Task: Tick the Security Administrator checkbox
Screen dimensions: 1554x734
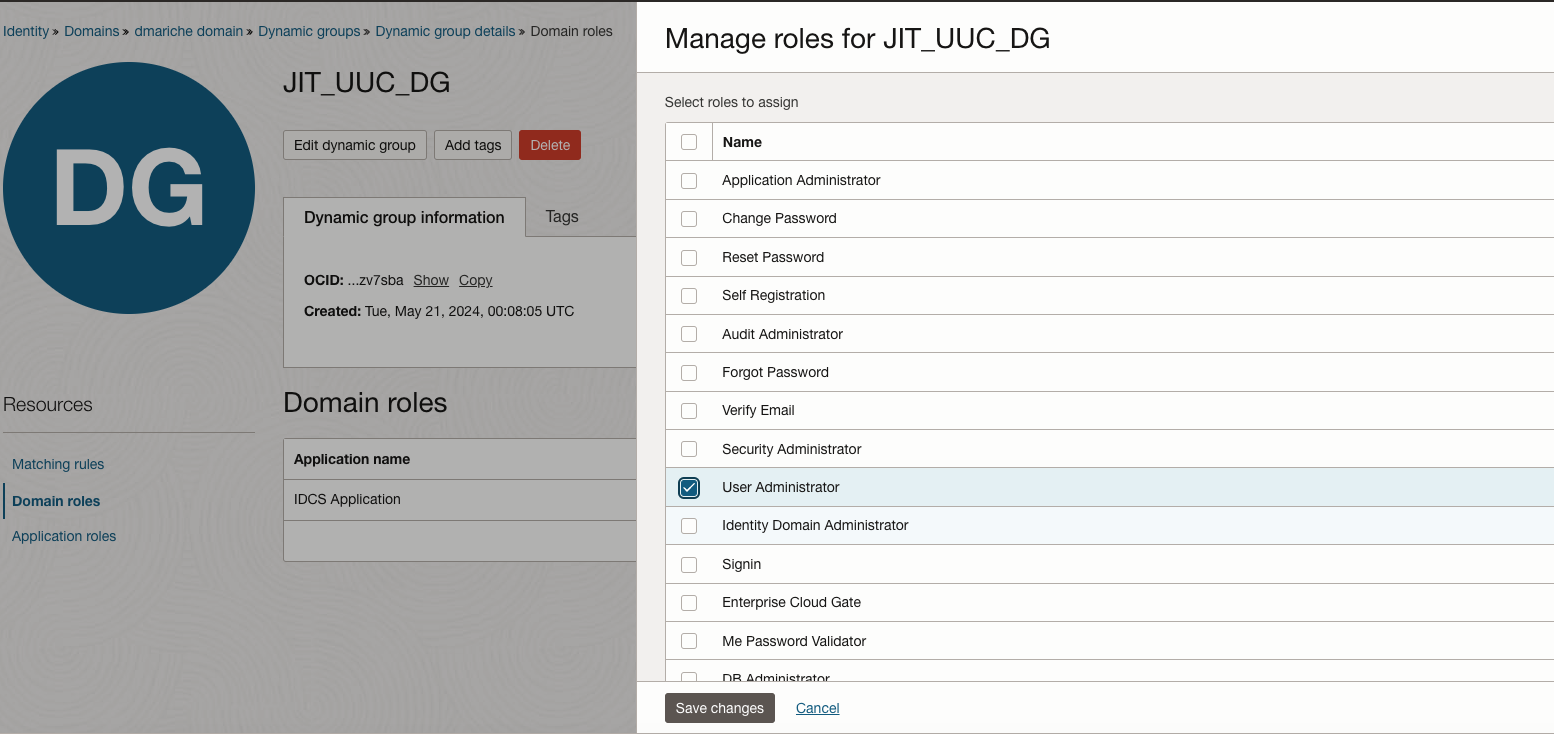Action: [689, 449]
